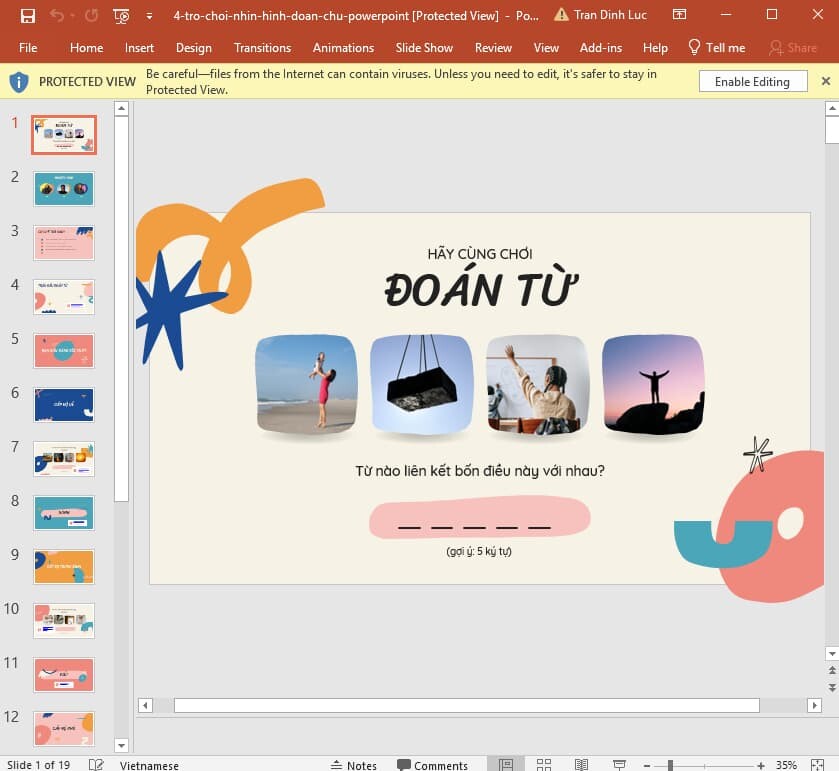
Task: Save the presentation via Quick Access toolbar
Action: (28, 17)
